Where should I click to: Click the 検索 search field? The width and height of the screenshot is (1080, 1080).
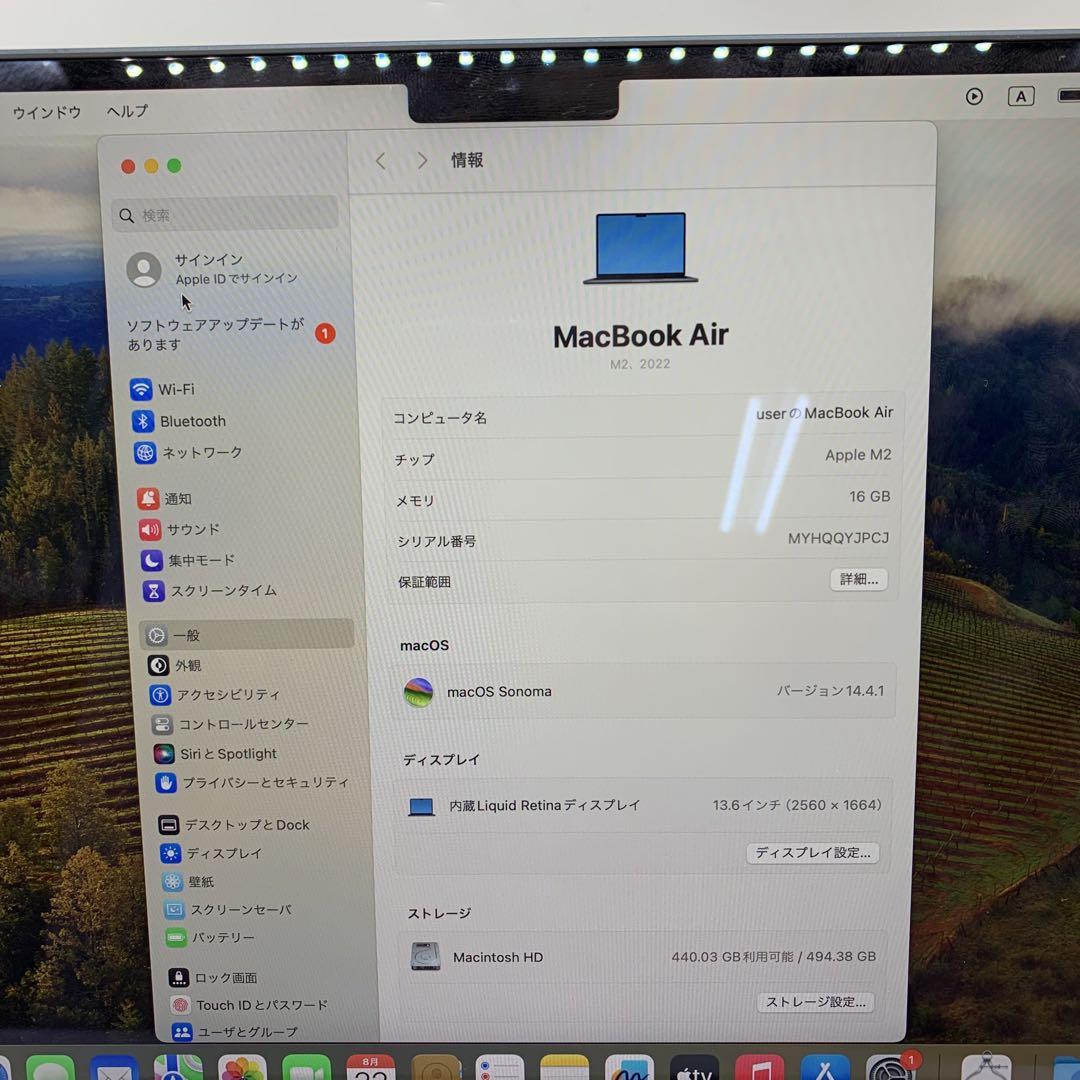tap(225, 214)
